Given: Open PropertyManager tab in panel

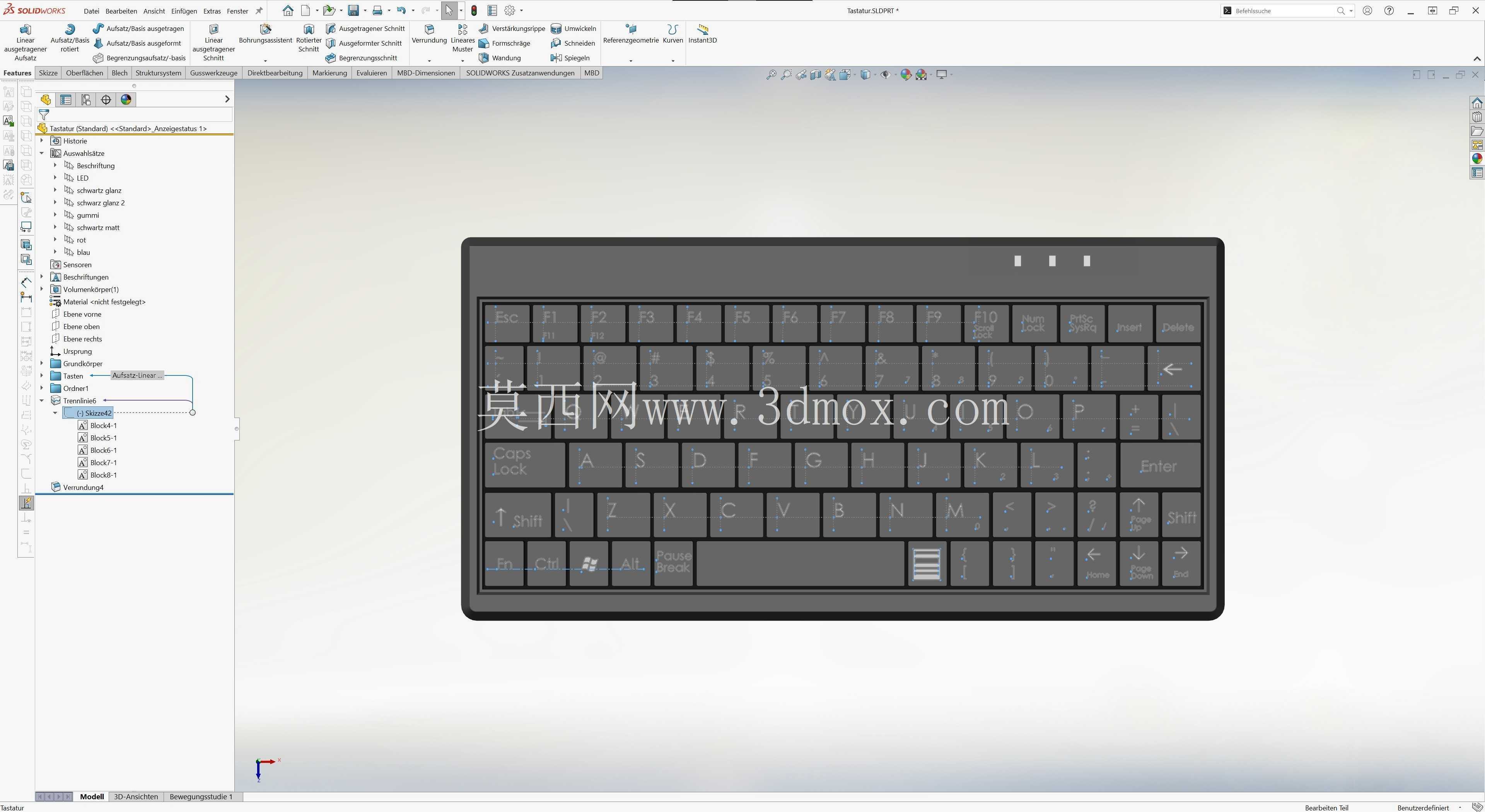Looking at the screenshot, I should (x=66, y=100).
